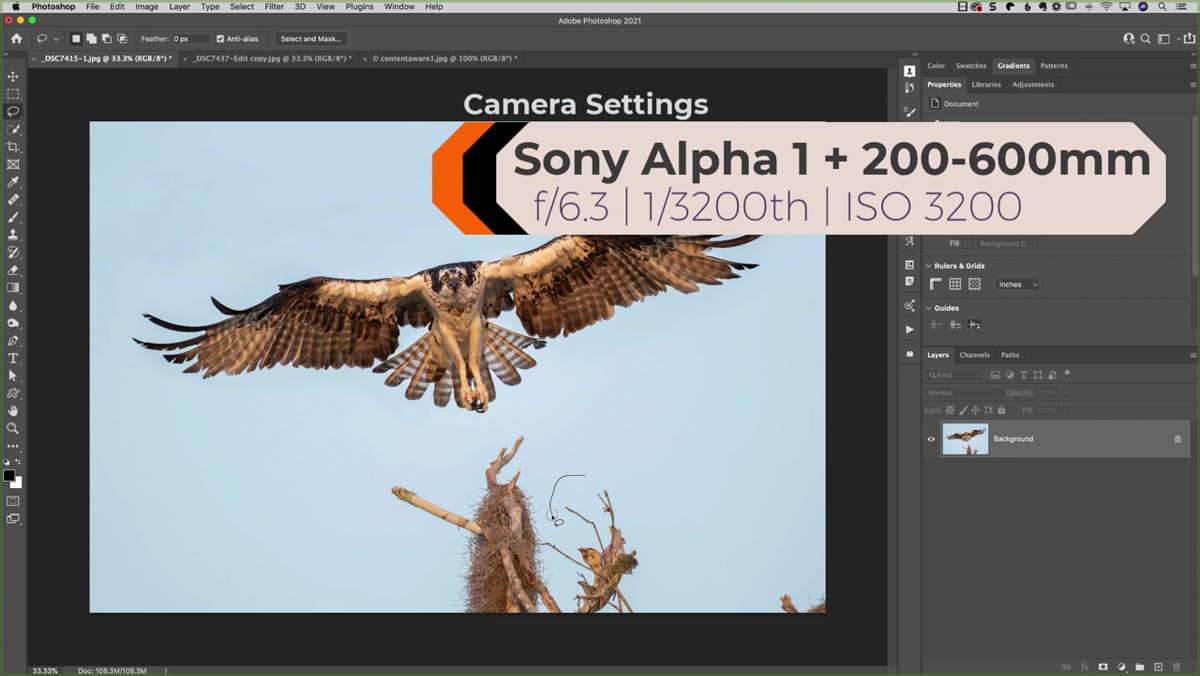Screen dimensions: 1200x676
Task: Click the 33.33% zoom level field
Action: [x=45, y=671]
